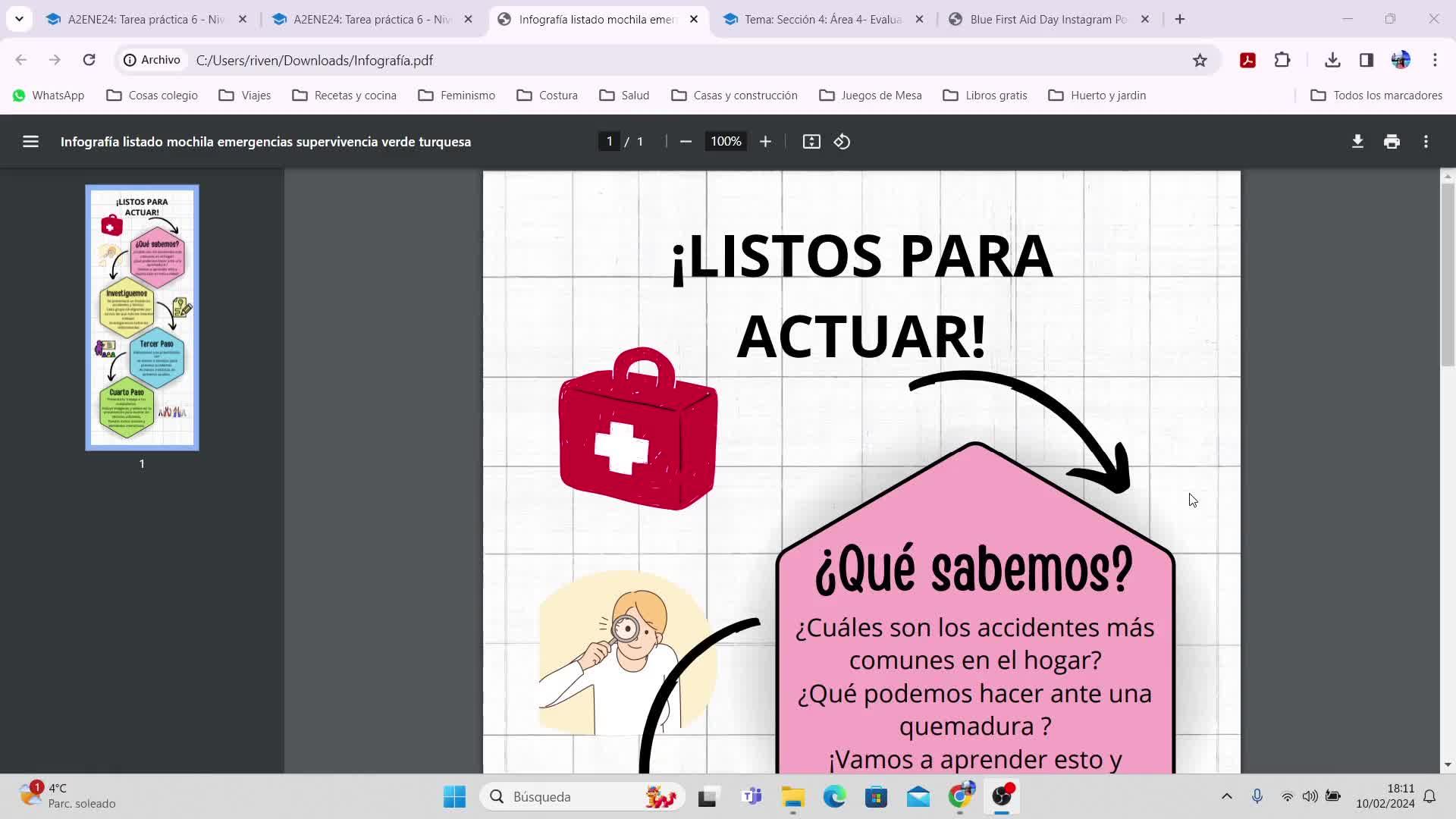Click the fit to page icon
Screen dimensions: 1456x819
(811, 142)
